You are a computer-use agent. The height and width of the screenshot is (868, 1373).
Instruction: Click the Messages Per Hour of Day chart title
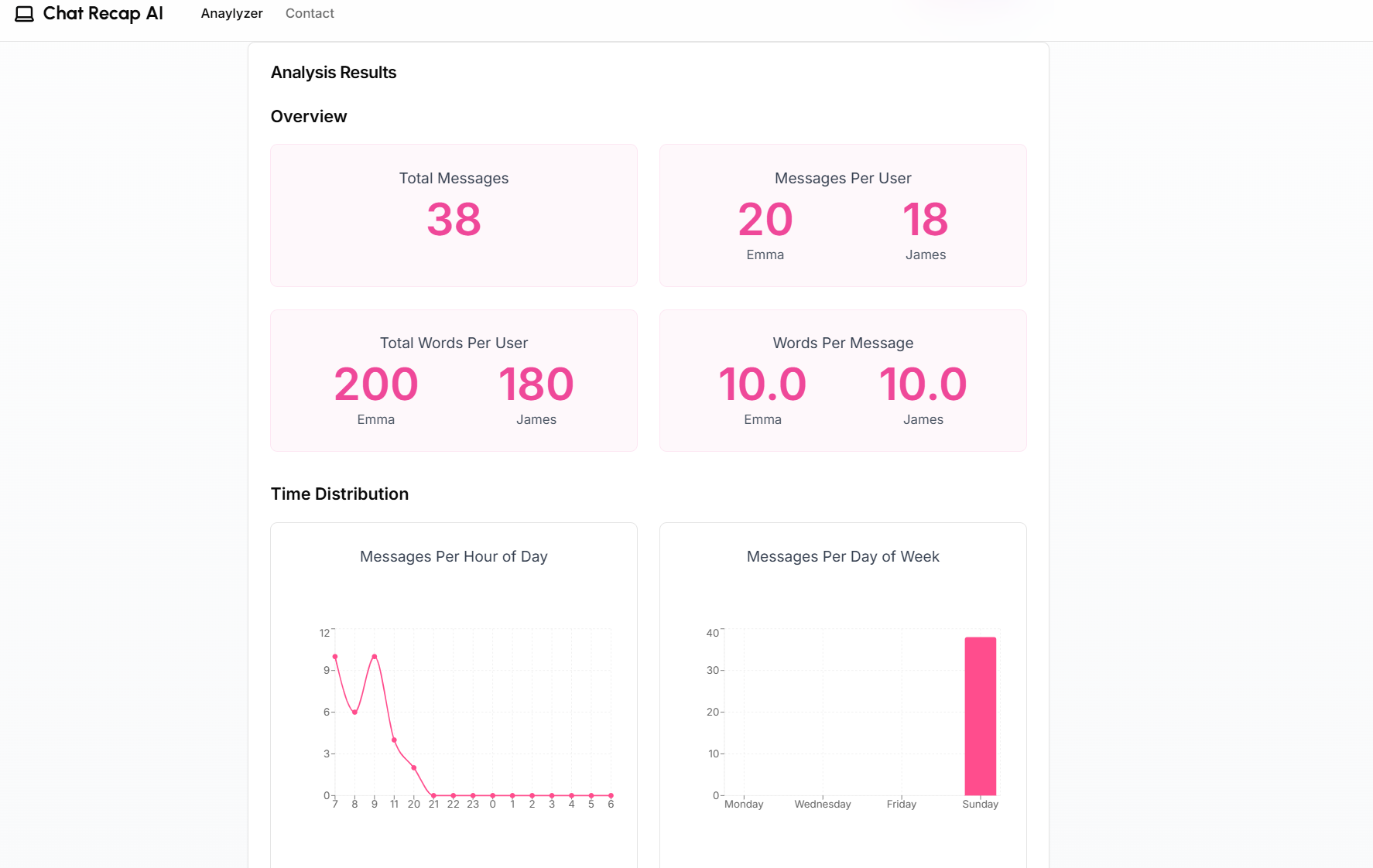[x=454, y=556]
